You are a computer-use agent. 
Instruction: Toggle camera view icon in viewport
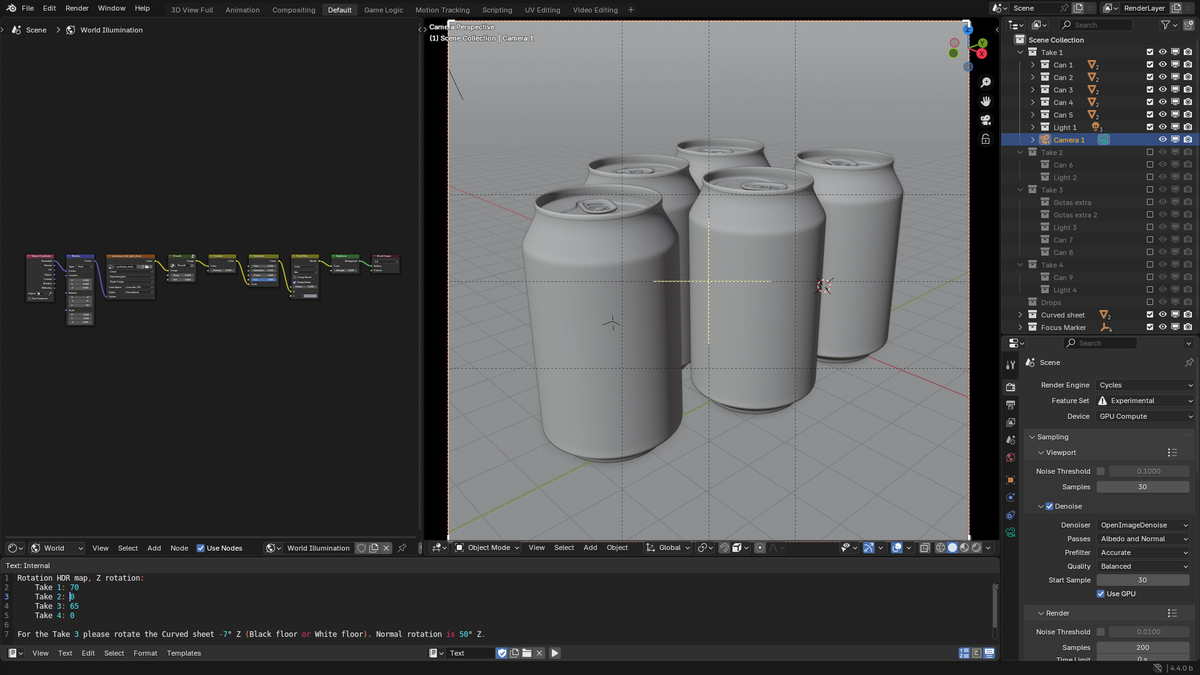[985, 120]
